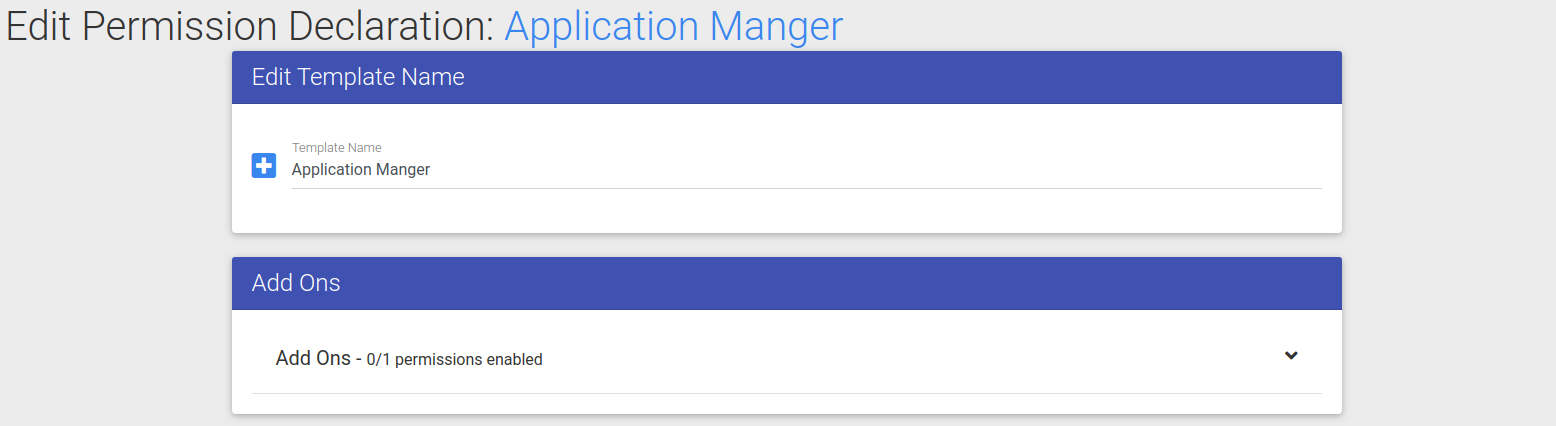Click the blue plus icon beside Template Name
This screenshot has width=1556, height=426.
click(x=264, y=166)
